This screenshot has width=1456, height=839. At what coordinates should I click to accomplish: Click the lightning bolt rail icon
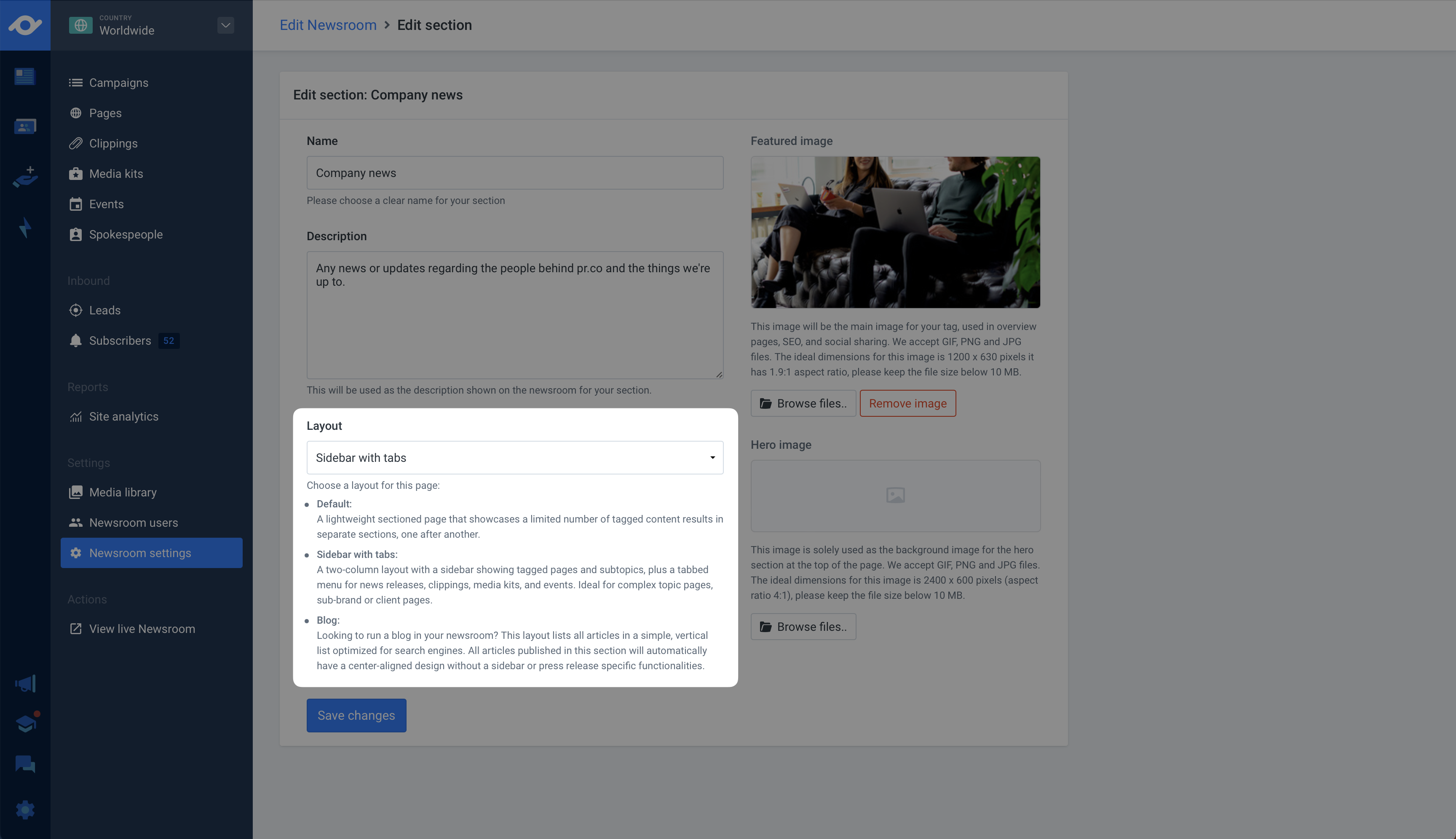tap(25, 228)
